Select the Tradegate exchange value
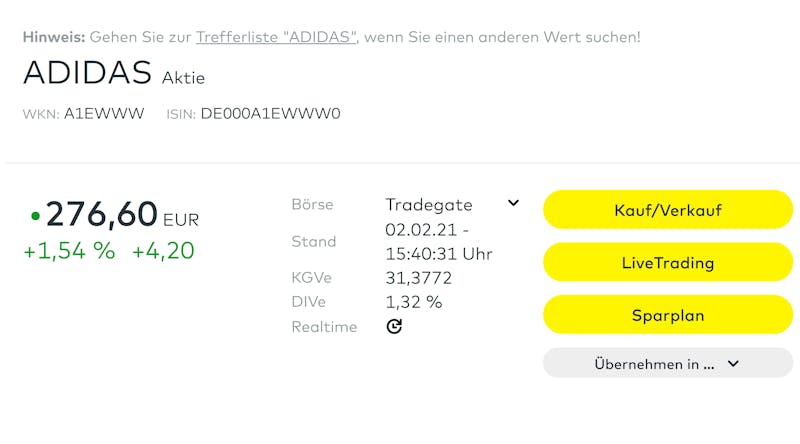The width and height of the screenshot is (800, 444). point(429,204)
